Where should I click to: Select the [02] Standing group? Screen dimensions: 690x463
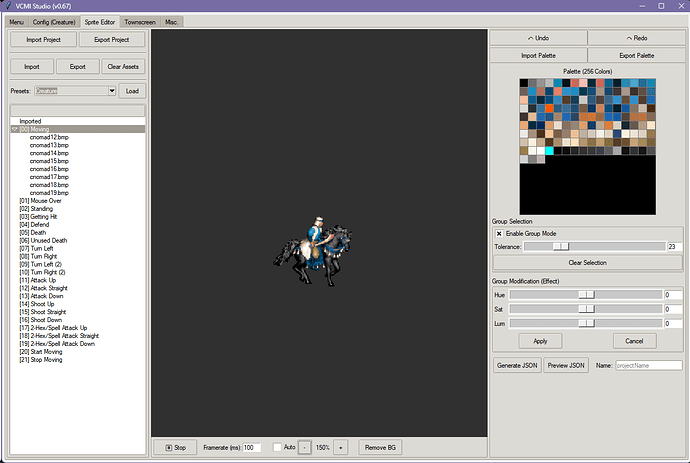click(36, 209)
